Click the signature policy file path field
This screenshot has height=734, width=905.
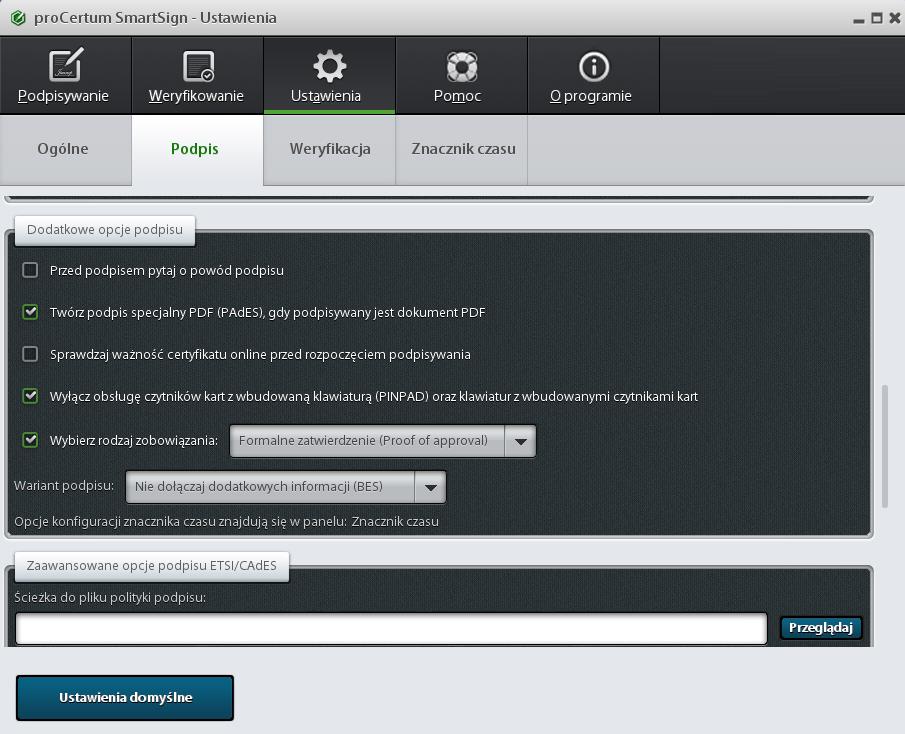pos(391,628)
